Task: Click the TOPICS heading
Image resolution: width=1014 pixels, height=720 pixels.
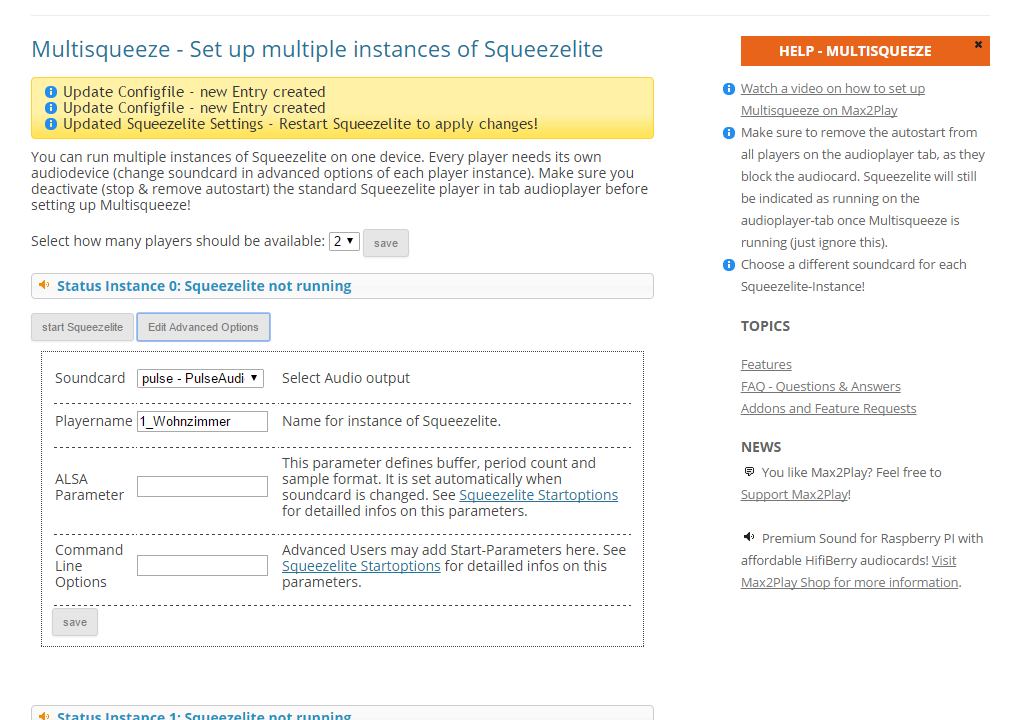Action: point(765,326)
